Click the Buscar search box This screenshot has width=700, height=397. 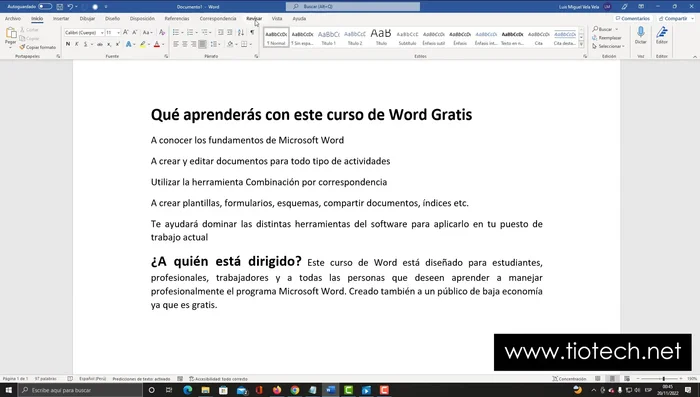pyautogui.click(x=353, y=7)
